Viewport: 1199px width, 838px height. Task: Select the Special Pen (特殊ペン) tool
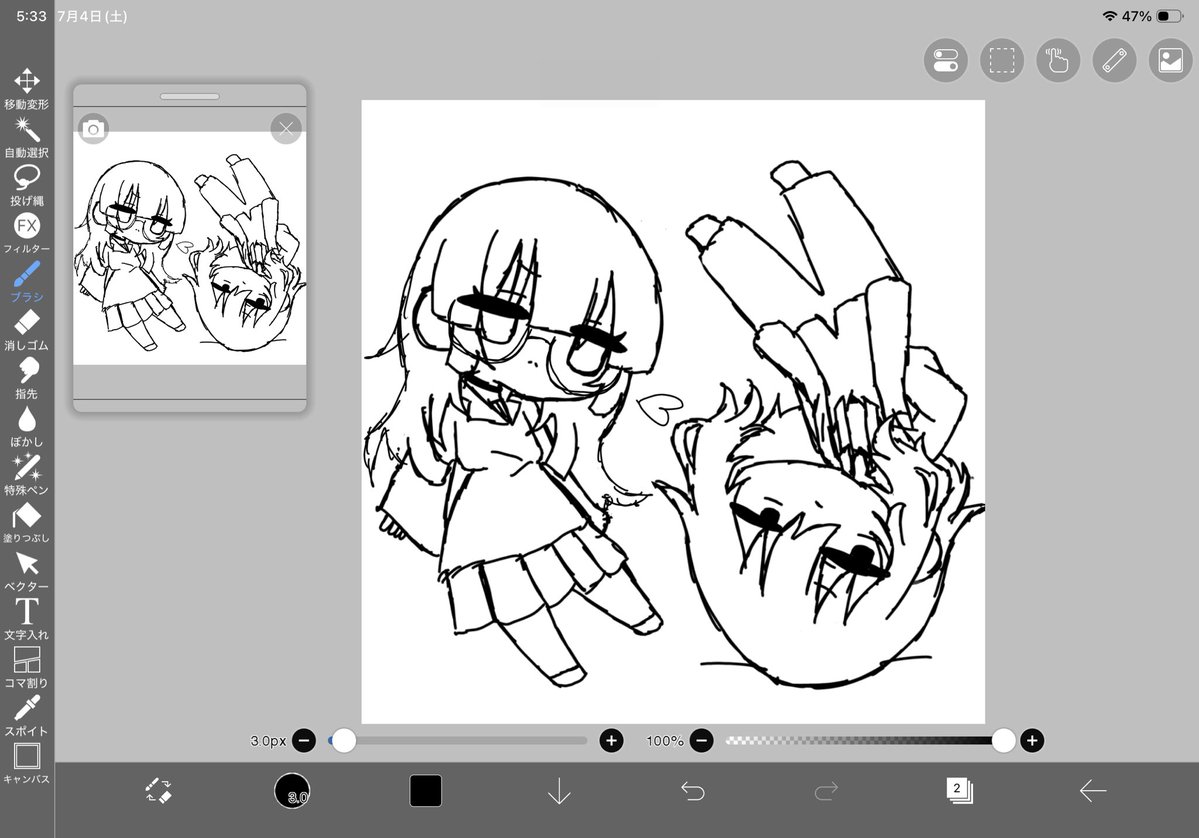pyautogui.click(x=27, y=474)
